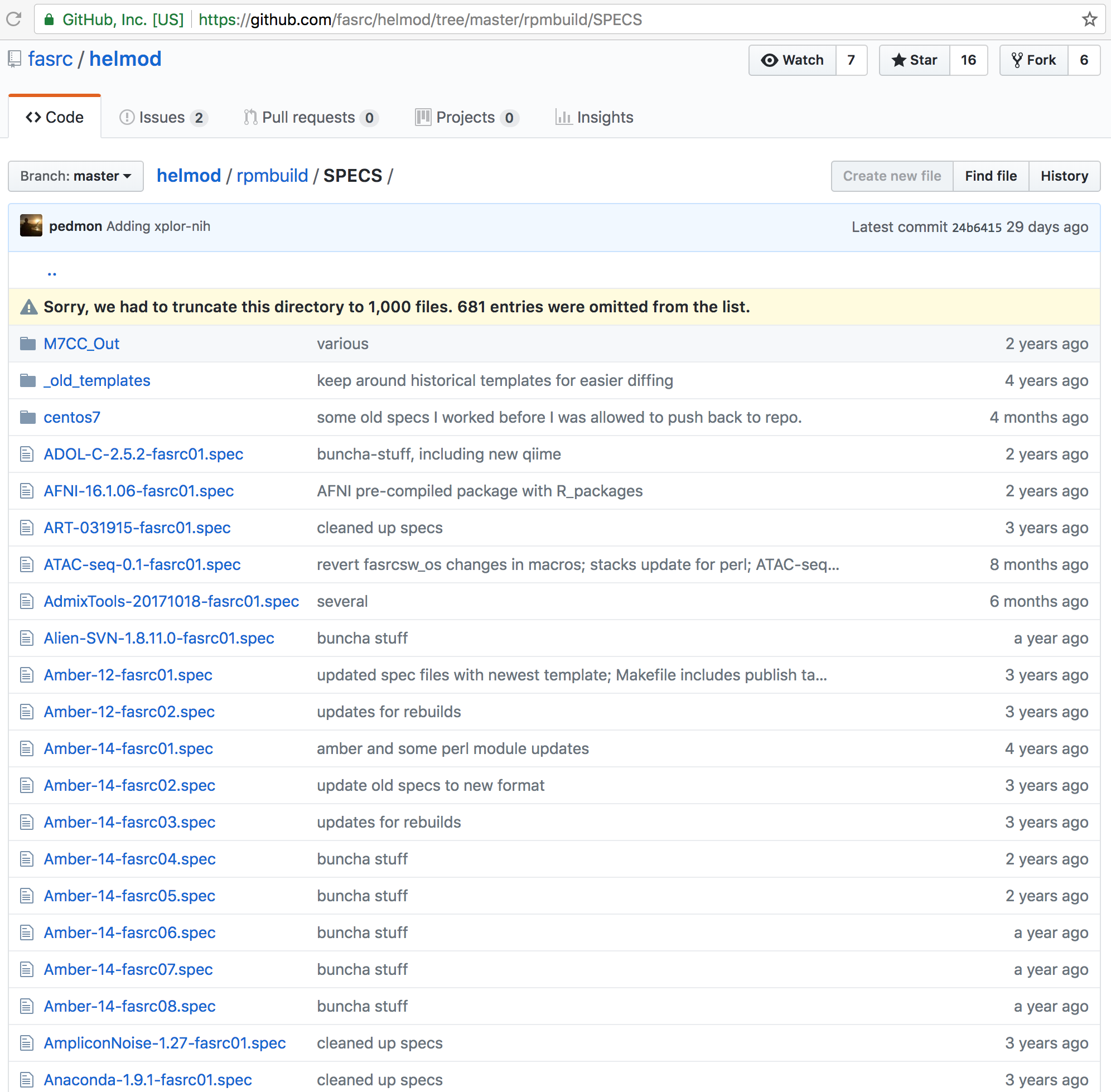Star the helmod repository
The image size is (1111, 1092).
coord(914,60)
